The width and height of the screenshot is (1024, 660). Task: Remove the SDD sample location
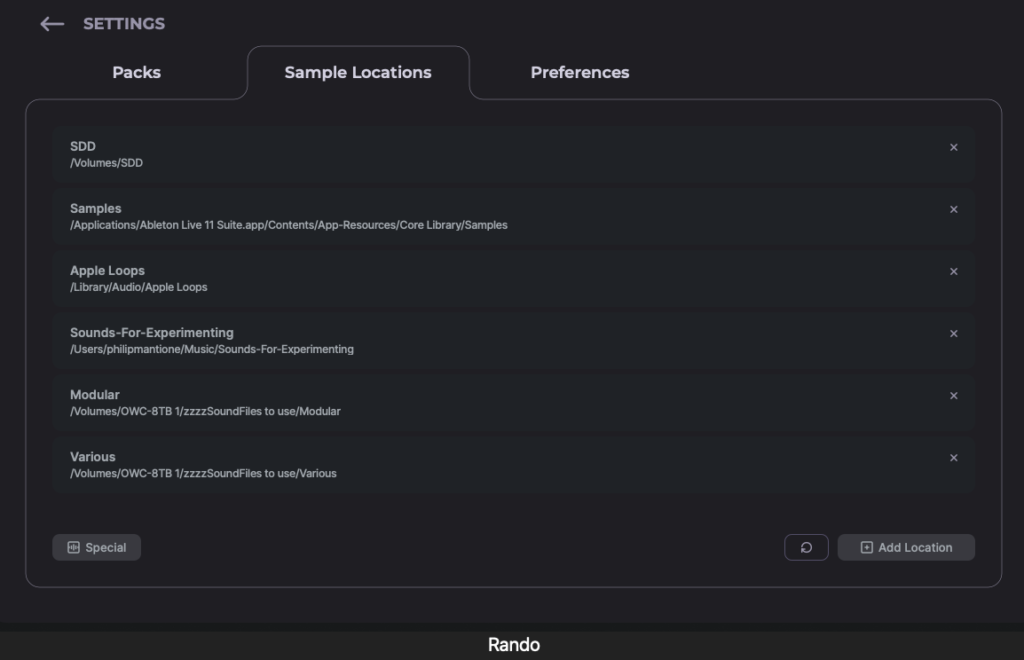953,147
